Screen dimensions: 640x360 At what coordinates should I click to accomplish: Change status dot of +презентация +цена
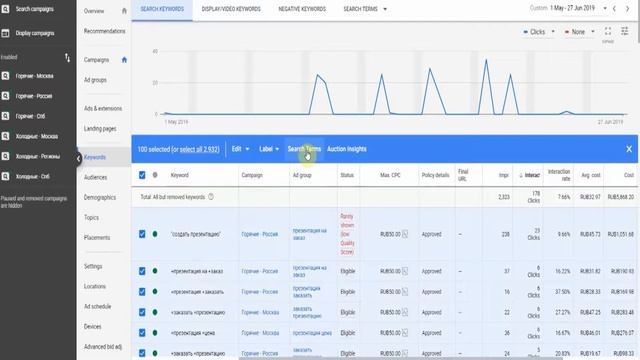[x=155, y=333]
